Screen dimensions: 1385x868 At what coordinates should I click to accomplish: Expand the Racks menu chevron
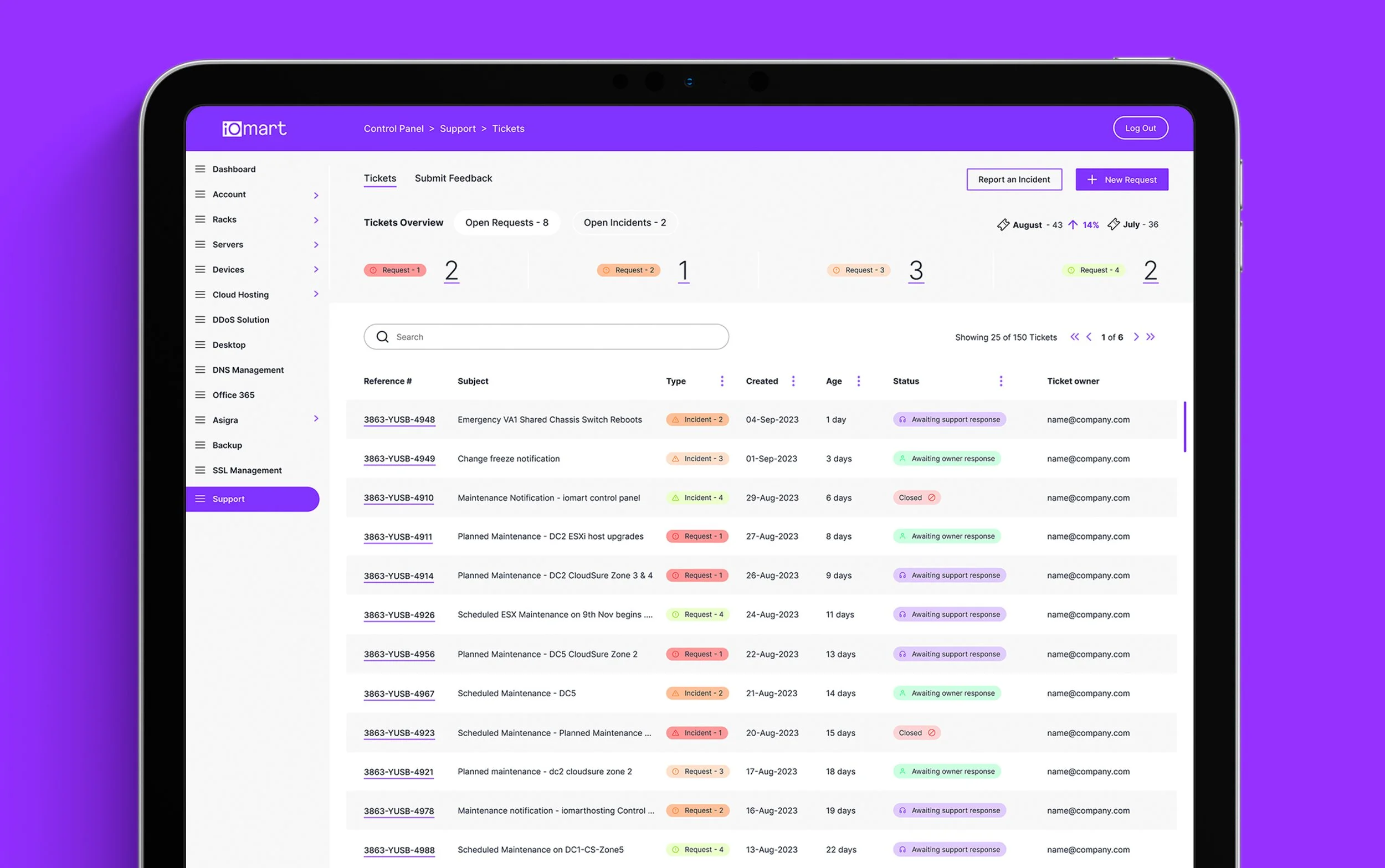(316, 220)
